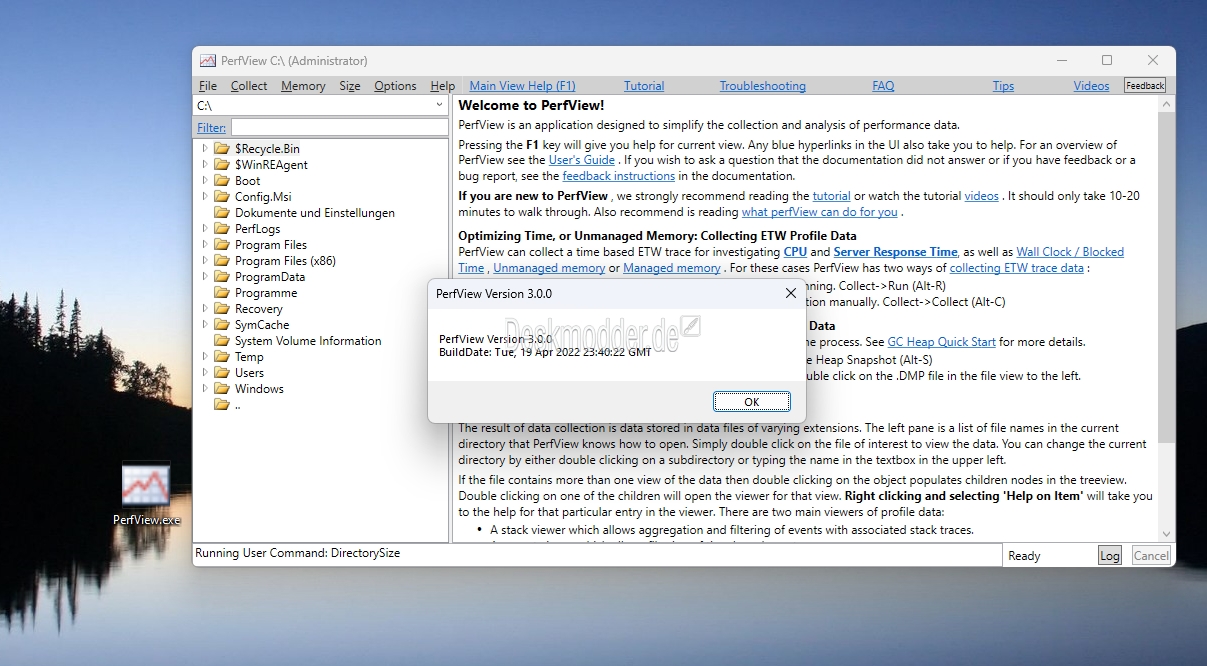Open the Server Response Time link
Screen dimensions: 1207x666
click(x=895, y=252)
